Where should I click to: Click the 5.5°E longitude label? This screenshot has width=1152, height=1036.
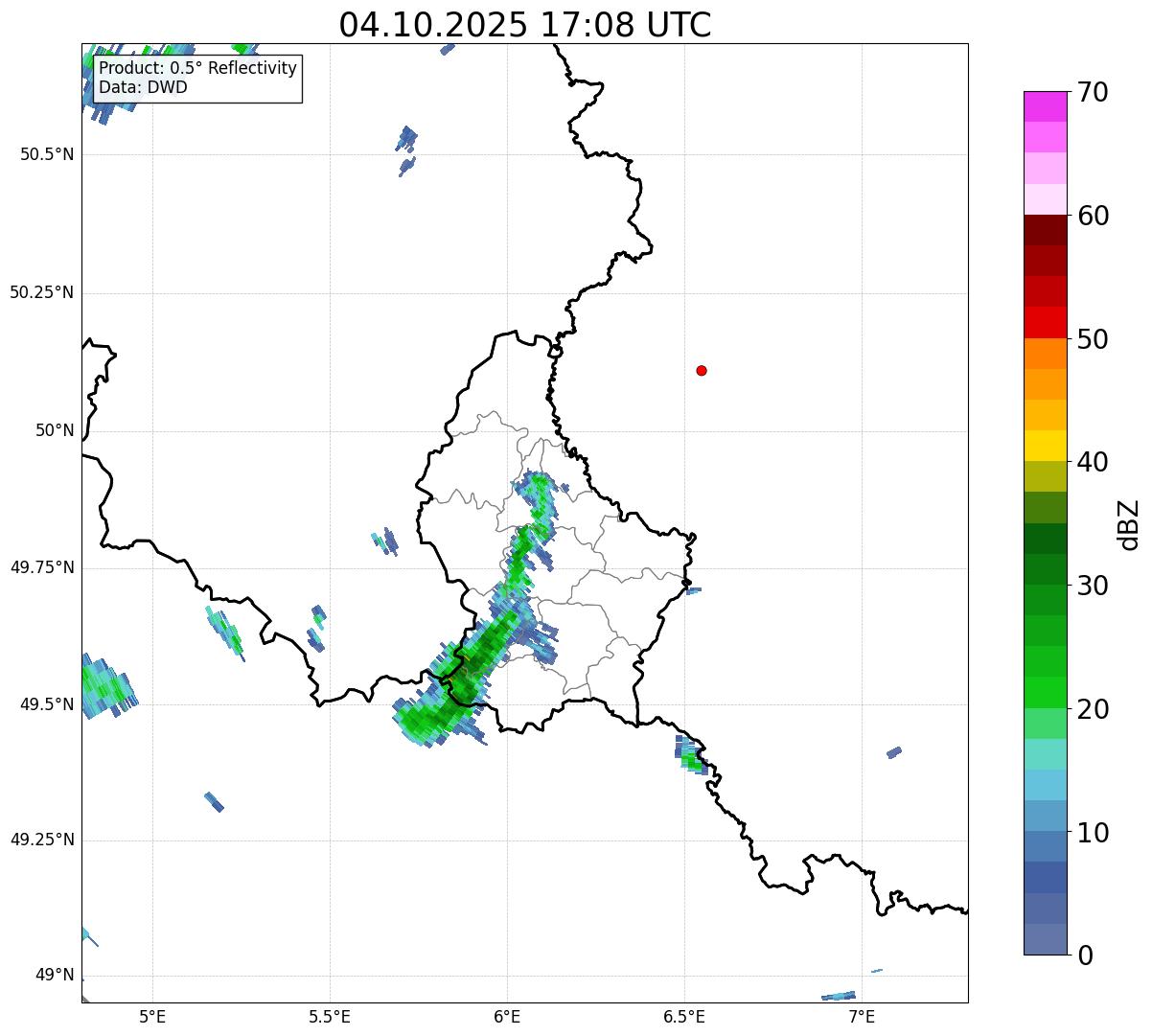[330, 1016]
